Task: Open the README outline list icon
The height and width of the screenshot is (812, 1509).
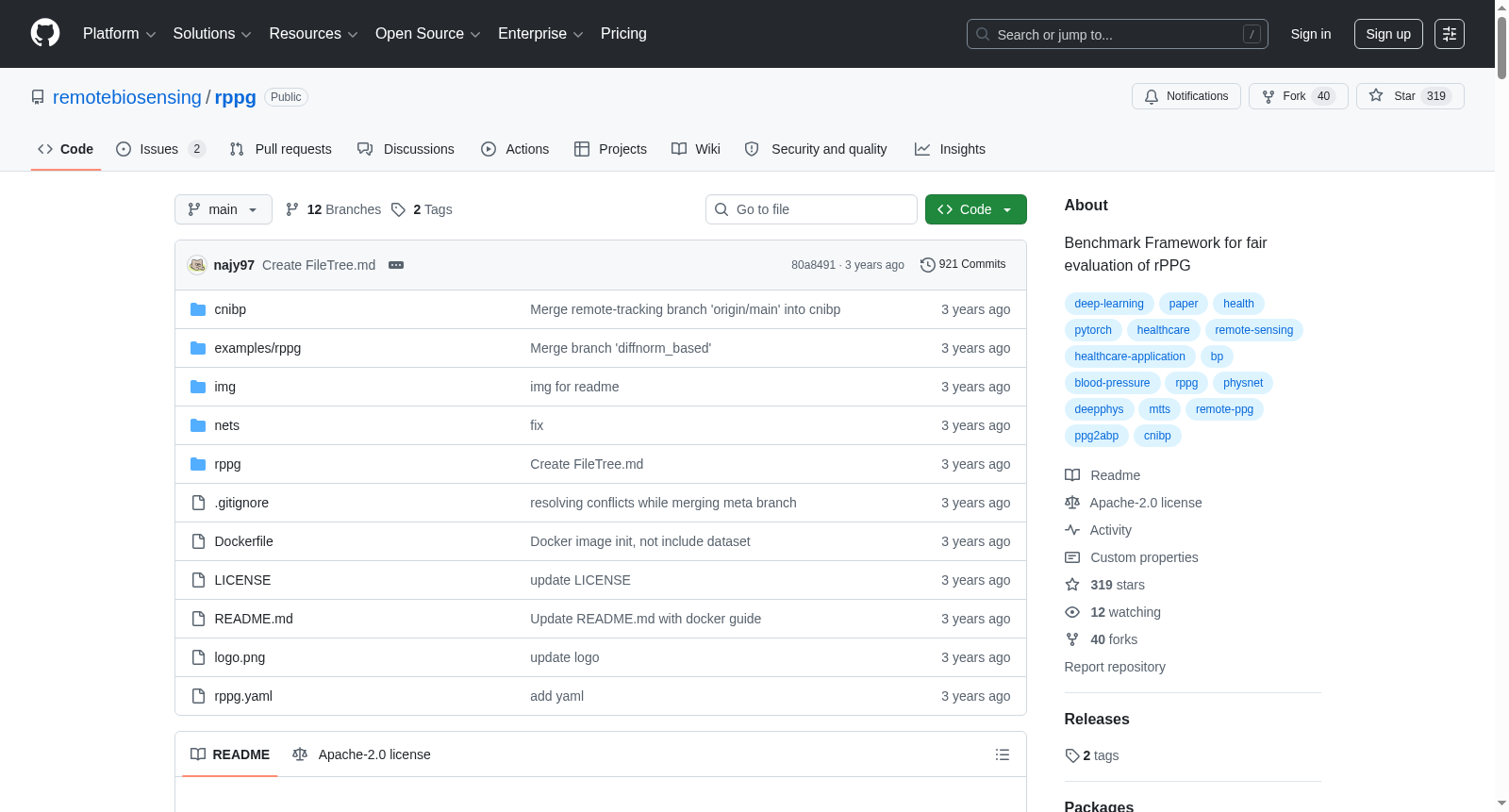Action: pos(1003,754)
